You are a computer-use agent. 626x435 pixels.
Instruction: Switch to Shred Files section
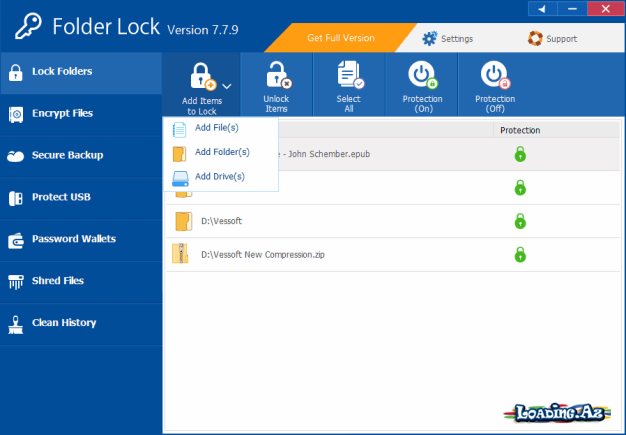[x=81, y=282]
